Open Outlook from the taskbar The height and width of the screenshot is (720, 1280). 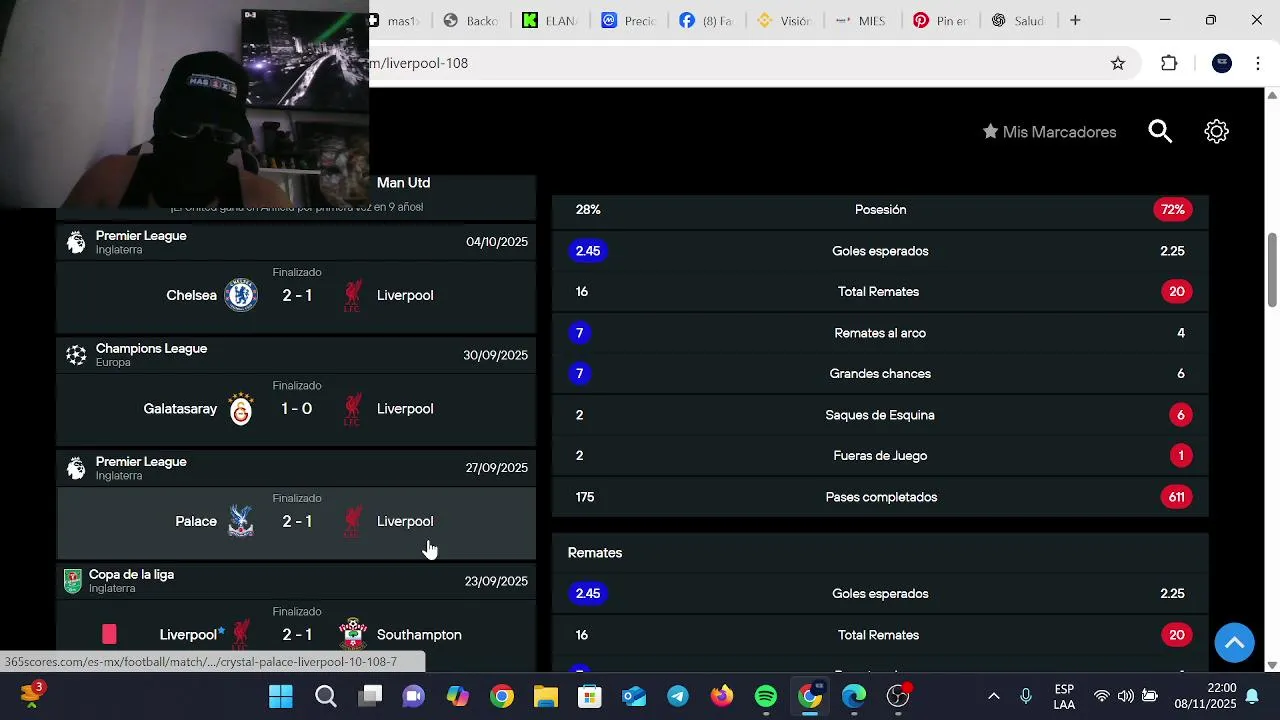634,696
